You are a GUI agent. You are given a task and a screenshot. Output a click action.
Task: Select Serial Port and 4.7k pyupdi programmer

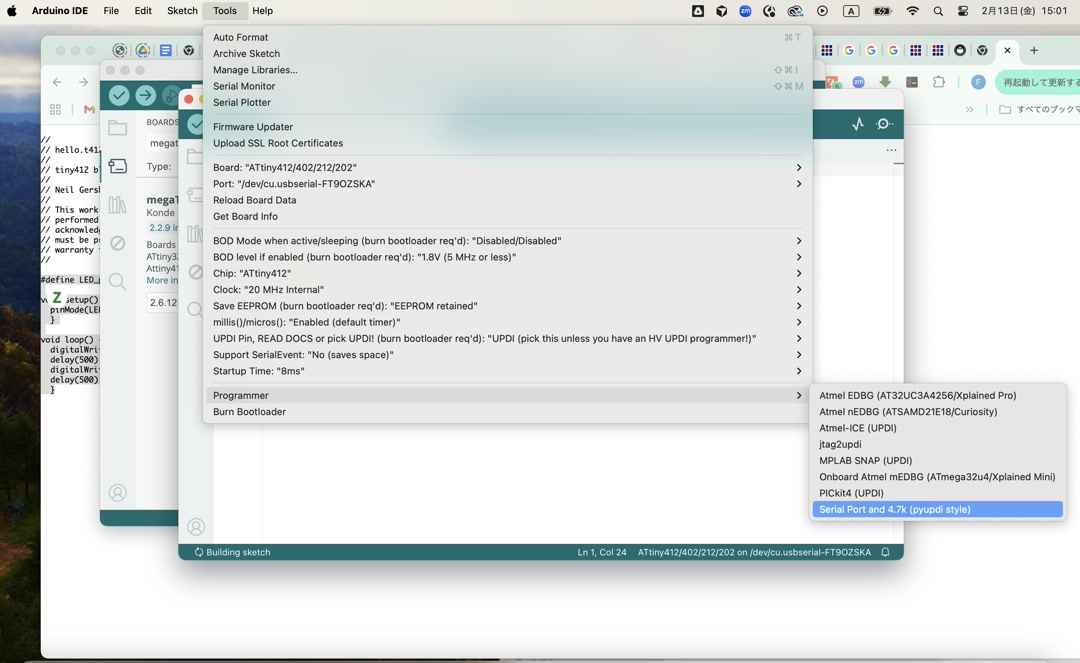937,509
